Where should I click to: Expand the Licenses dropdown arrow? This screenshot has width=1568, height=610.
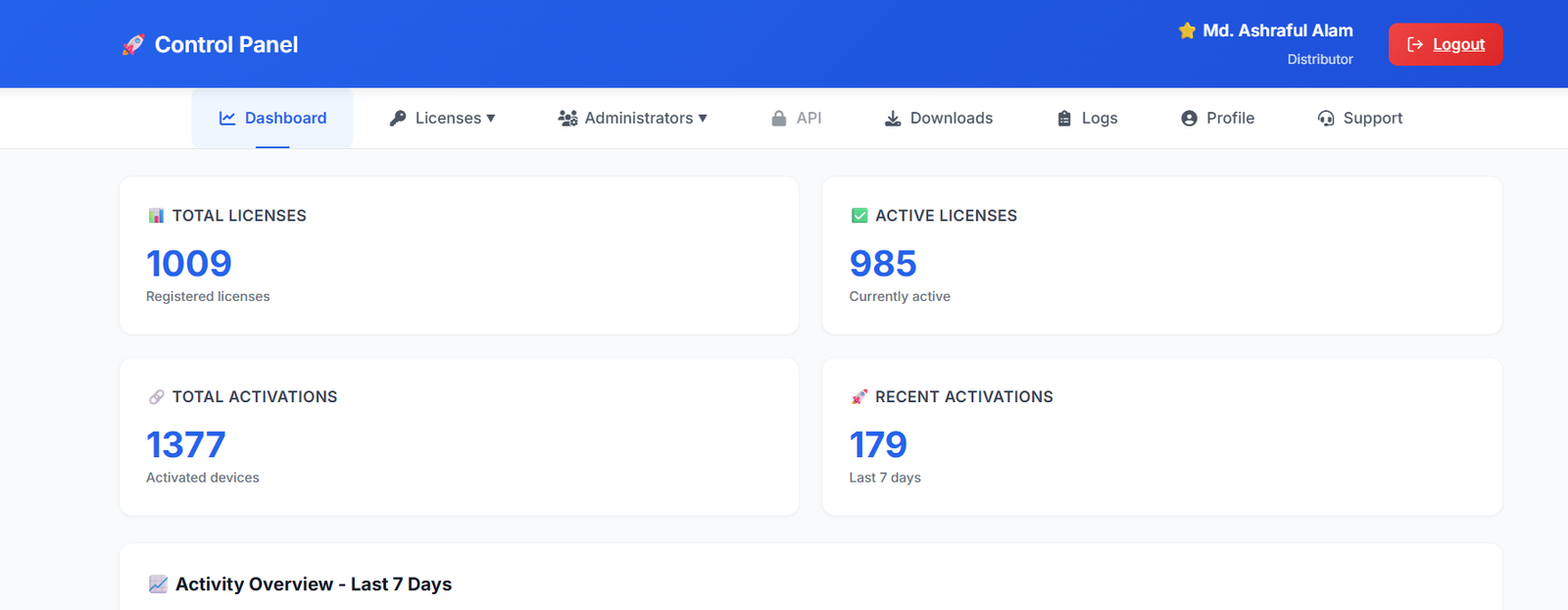coord(491,119)
